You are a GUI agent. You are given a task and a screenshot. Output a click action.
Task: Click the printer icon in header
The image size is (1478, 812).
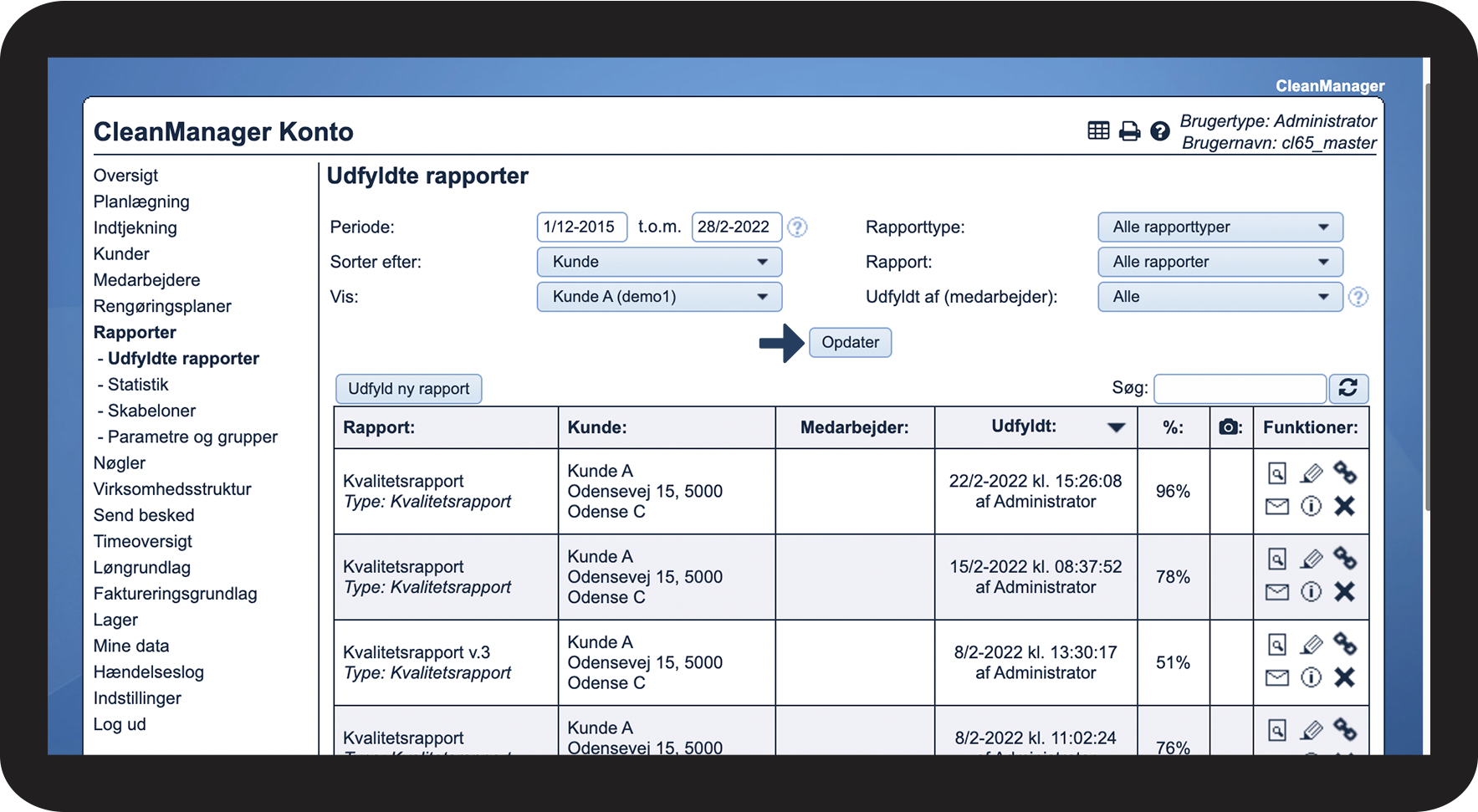pyautogui.click(x=1129, y=130)
